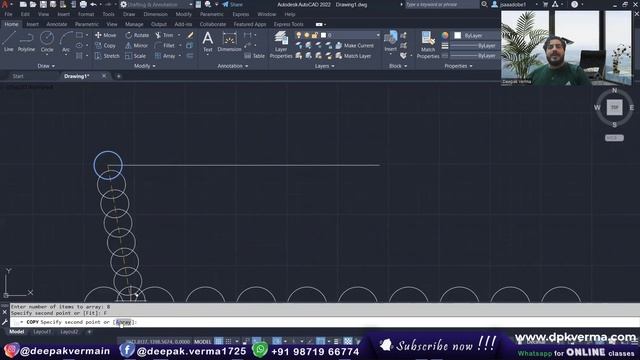Click the keyword search input field
The width and height of the screenshot is (640, 360).
[x=441, y=4]
